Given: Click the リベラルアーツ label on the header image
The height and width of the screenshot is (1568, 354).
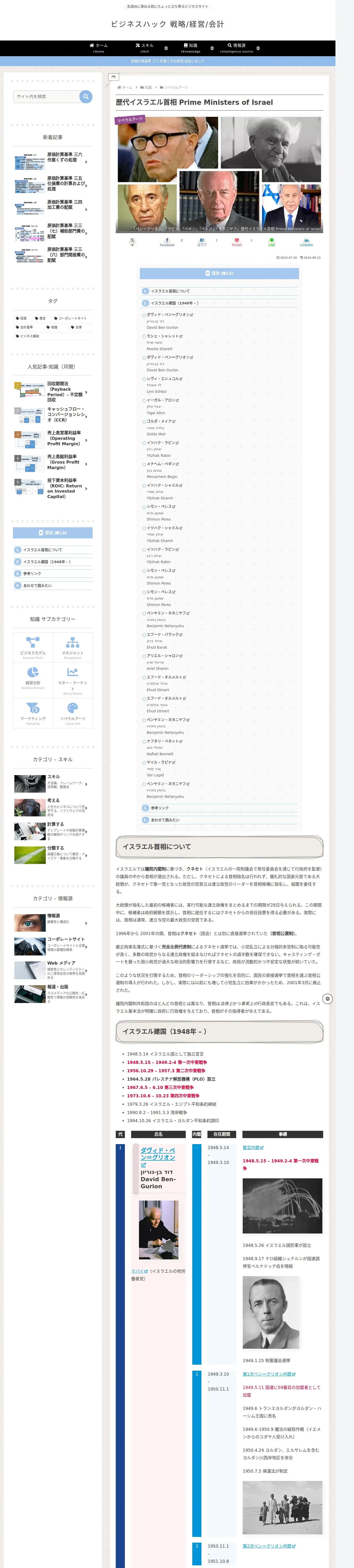Looking at the screenshot, I should tap(130, 120).
